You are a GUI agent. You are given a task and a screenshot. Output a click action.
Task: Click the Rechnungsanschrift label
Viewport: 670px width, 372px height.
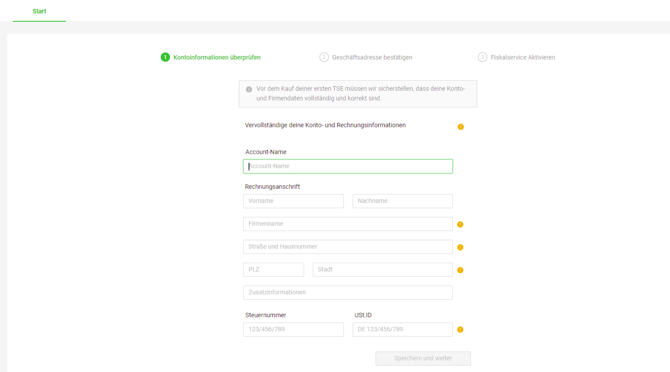(272, 187)
